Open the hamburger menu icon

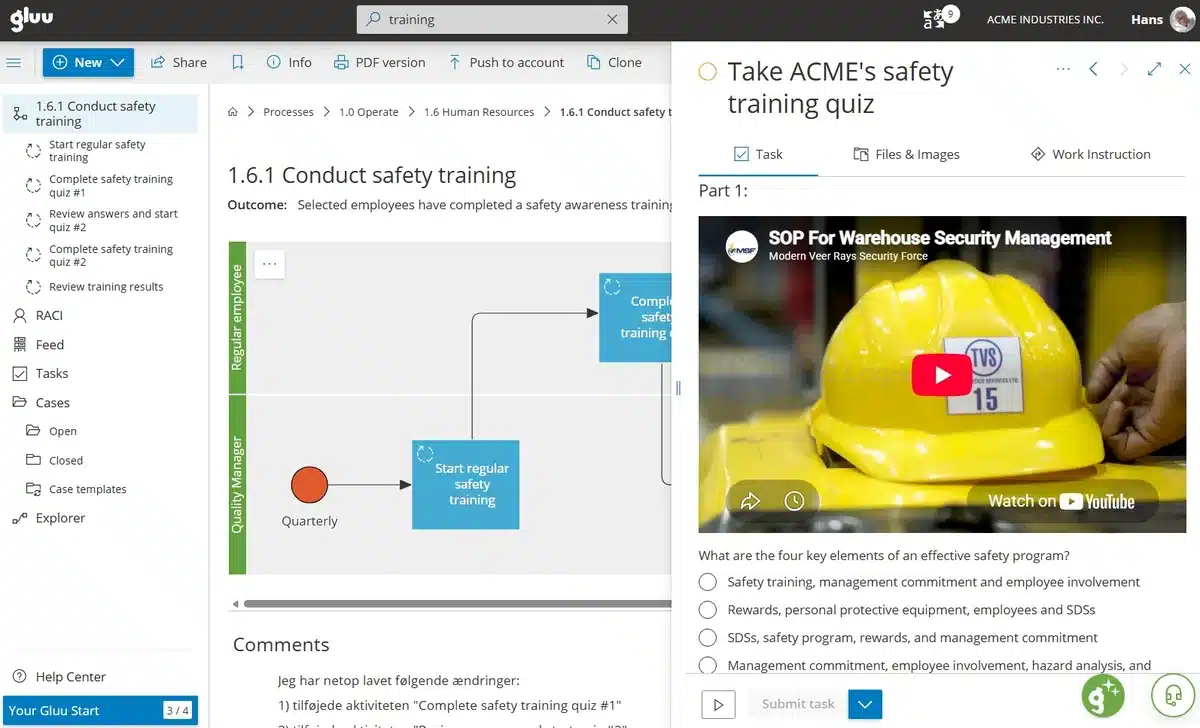14,62
